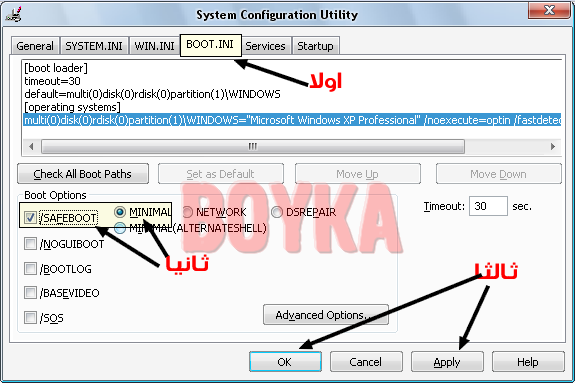Go to the Services tab
This screenshot has width=575, height=383.
(x=265, y=46)
